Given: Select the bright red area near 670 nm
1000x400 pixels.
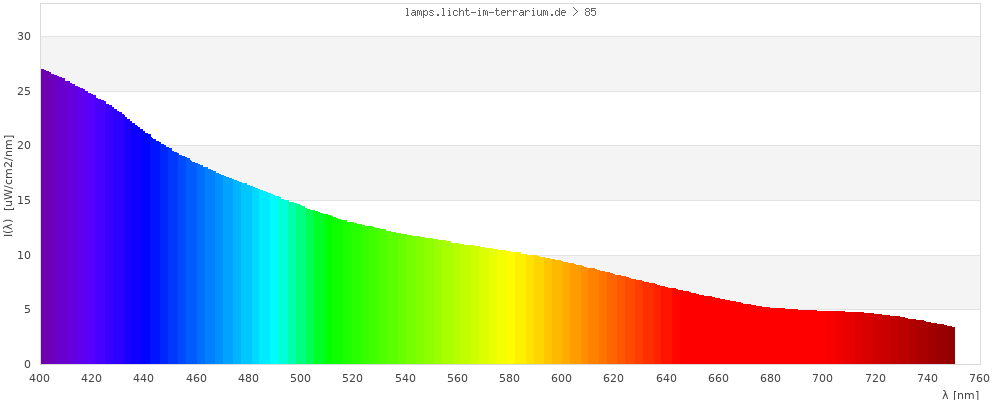Looking at the screenshot, I should click(745, 335).
